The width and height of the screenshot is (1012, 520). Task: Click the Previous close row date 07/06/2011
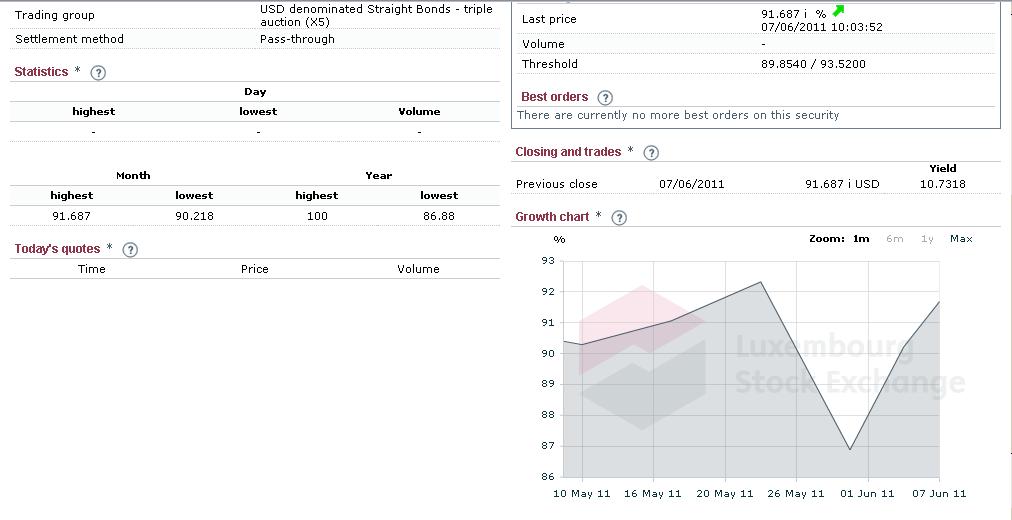692,184
